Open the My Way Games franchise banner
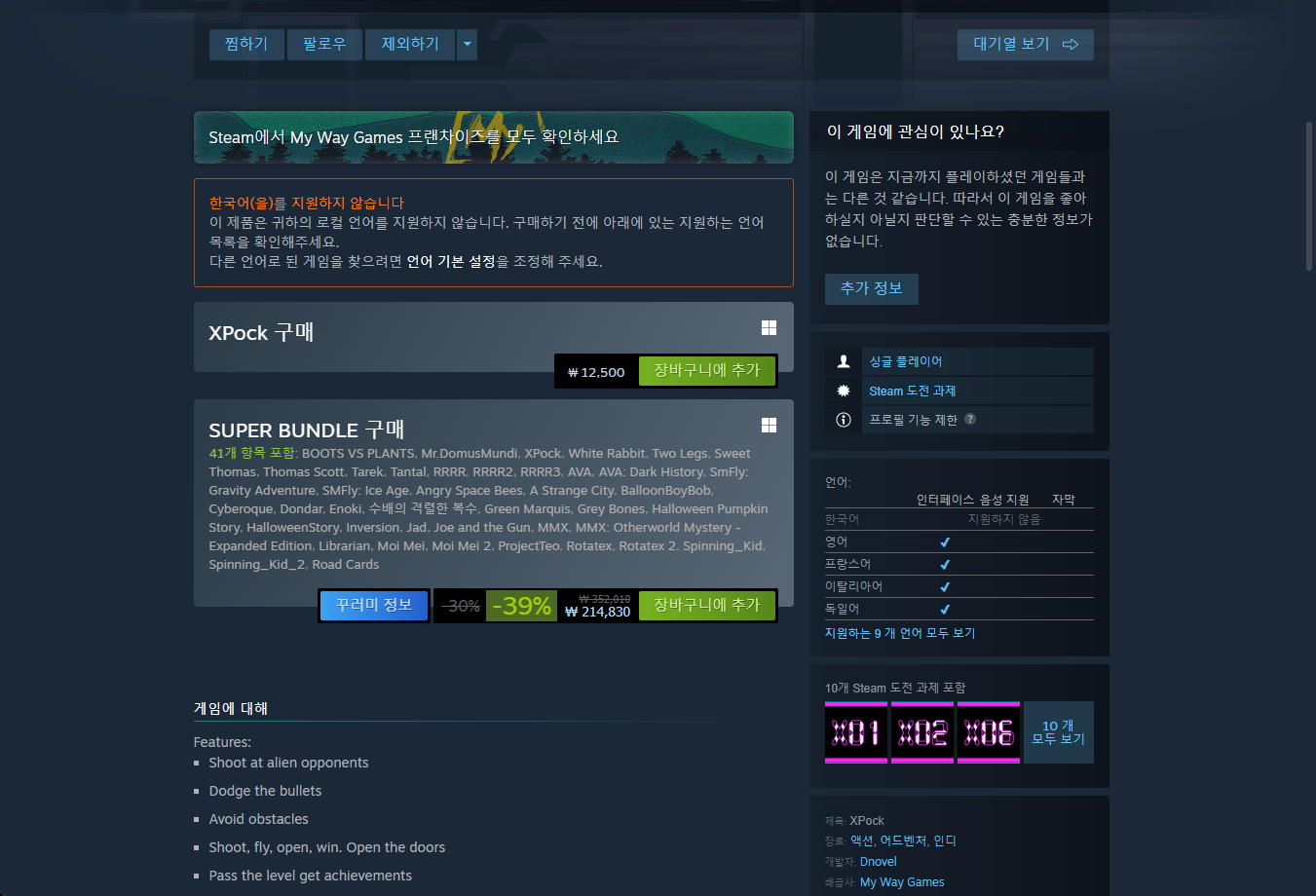The image size is (1316, 896). (x=494, y=137)
